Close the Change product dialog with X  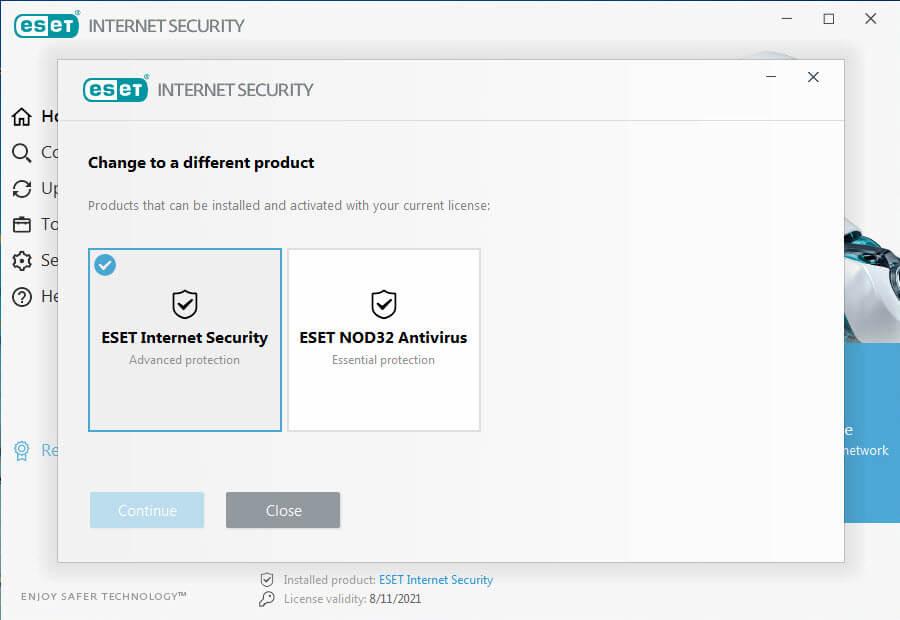[x=813, y=77]
